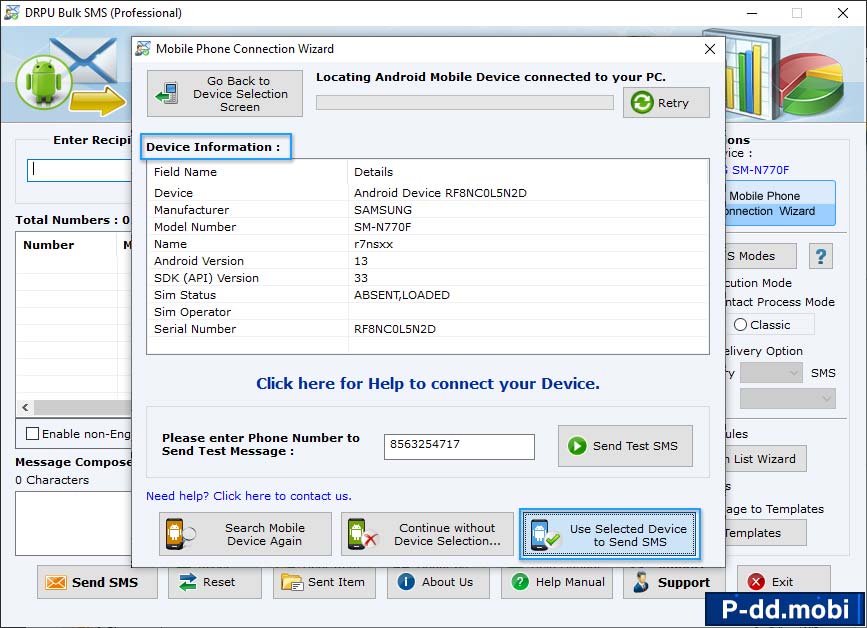867x628 pixels.
Task: Click Use Selected Device to Send SMS
Action: (x=610, y=535)
